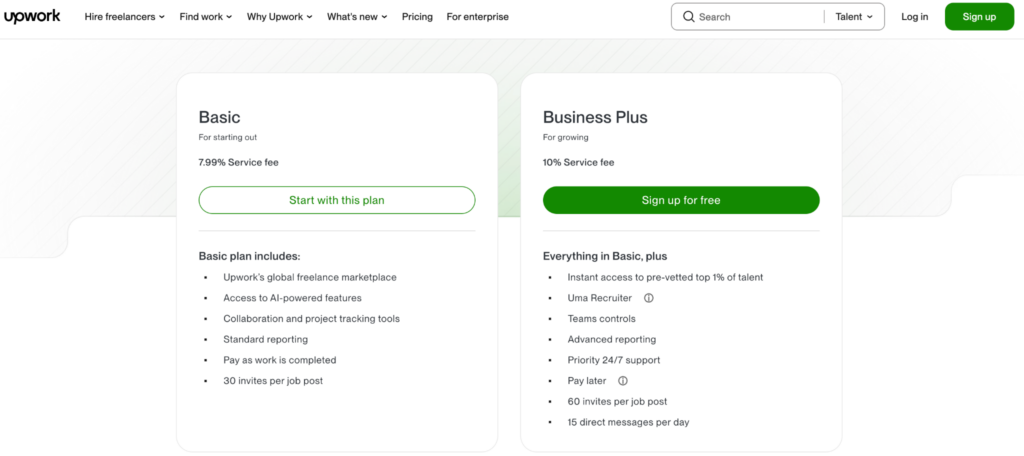The image size is (1024, 456).
Task: Click the Start with this plan button
Action: (337, 200)
